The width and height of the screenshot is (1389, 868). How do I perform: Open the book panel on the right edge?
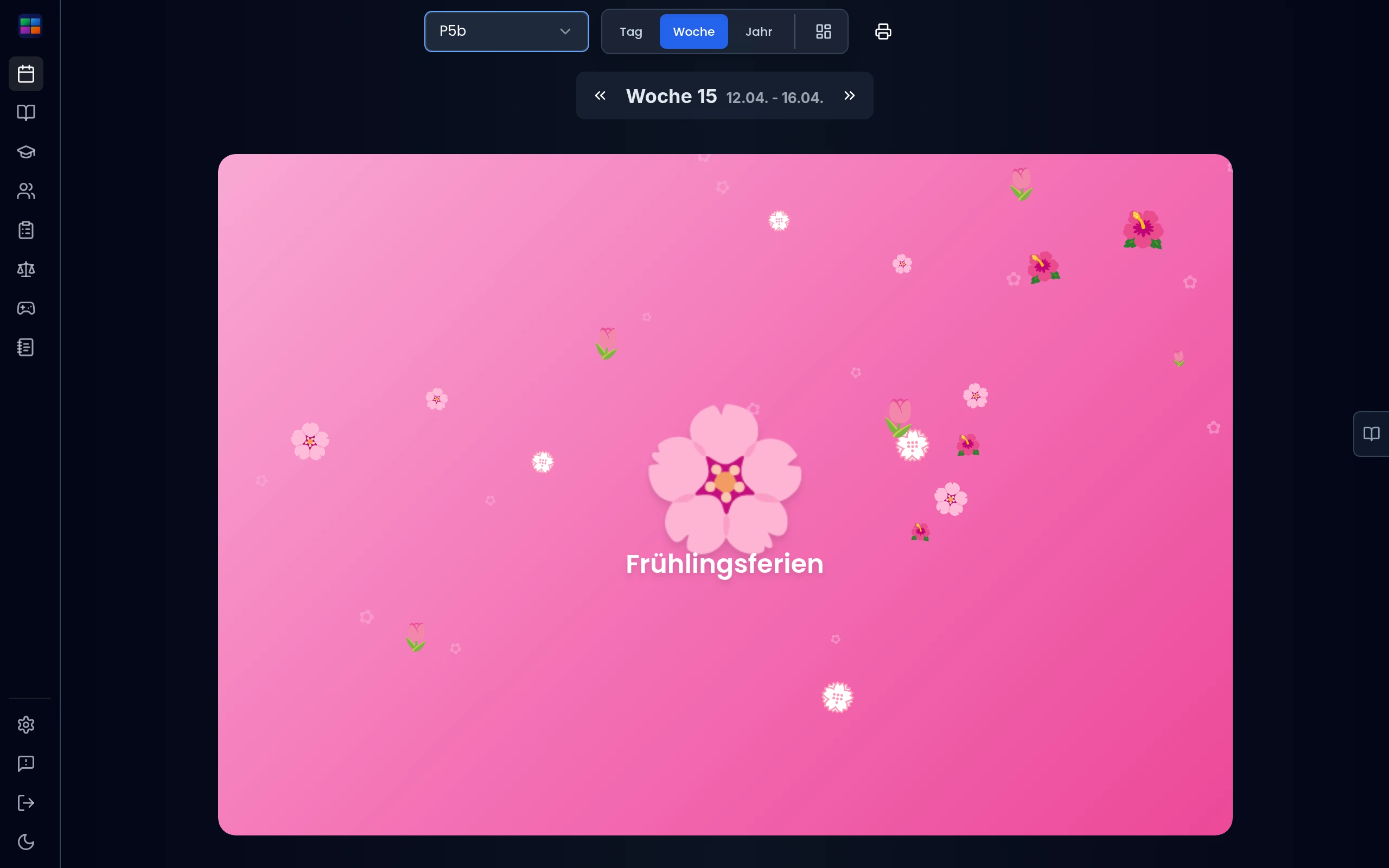1371,433
